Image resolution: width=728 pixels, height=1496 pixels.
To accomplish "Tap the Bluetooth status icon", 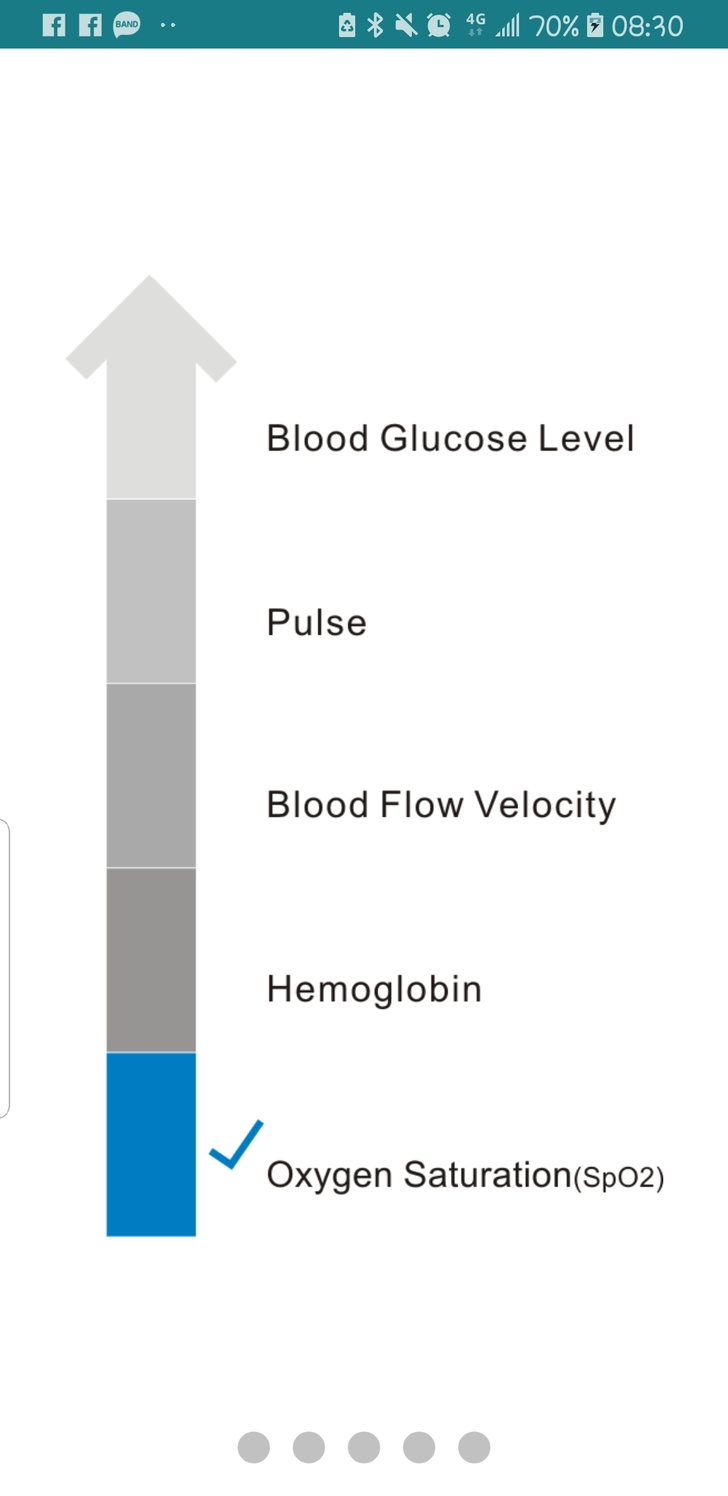I will (375, 25).
